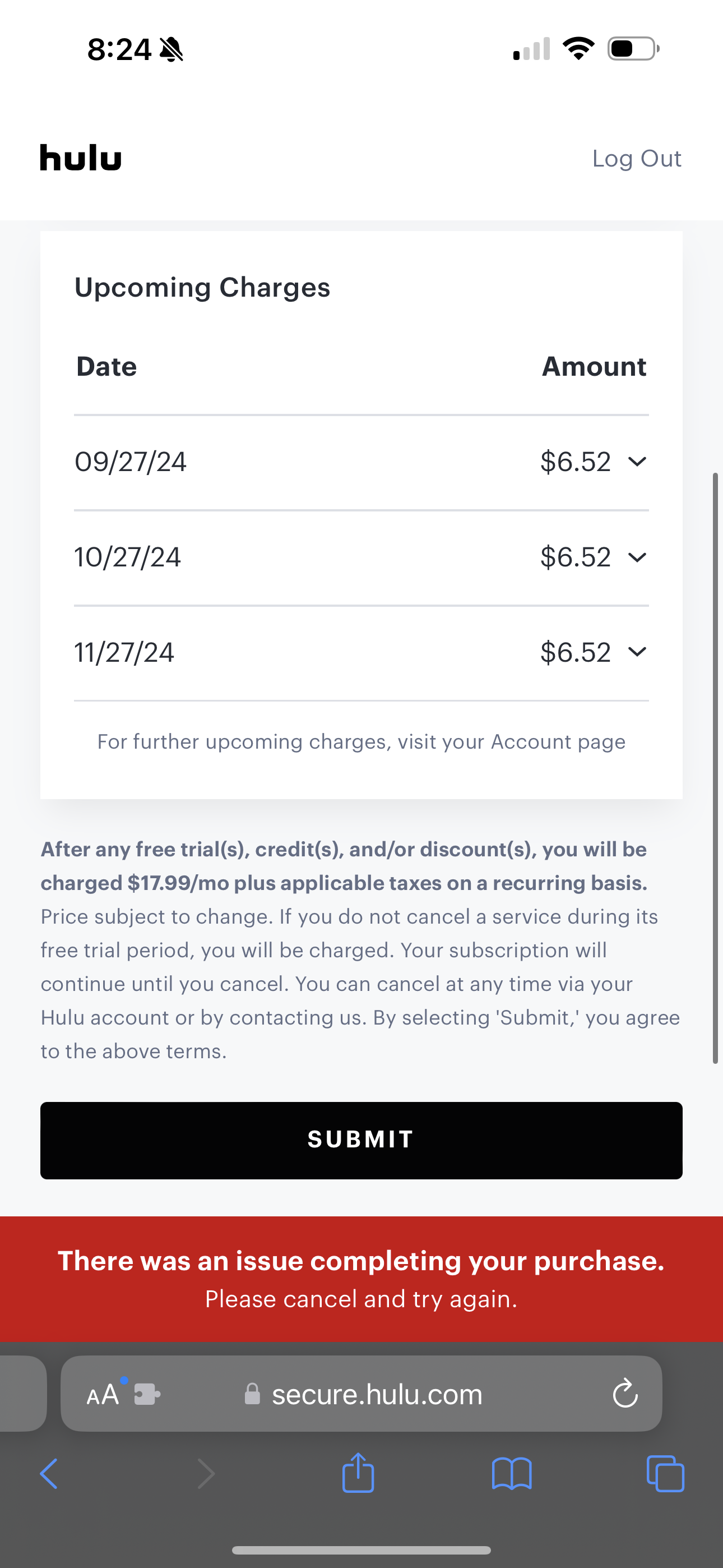Viewport: 723px width, 1568px height.
Task: Tap the battery status indicator
Action: click(633, 49)
